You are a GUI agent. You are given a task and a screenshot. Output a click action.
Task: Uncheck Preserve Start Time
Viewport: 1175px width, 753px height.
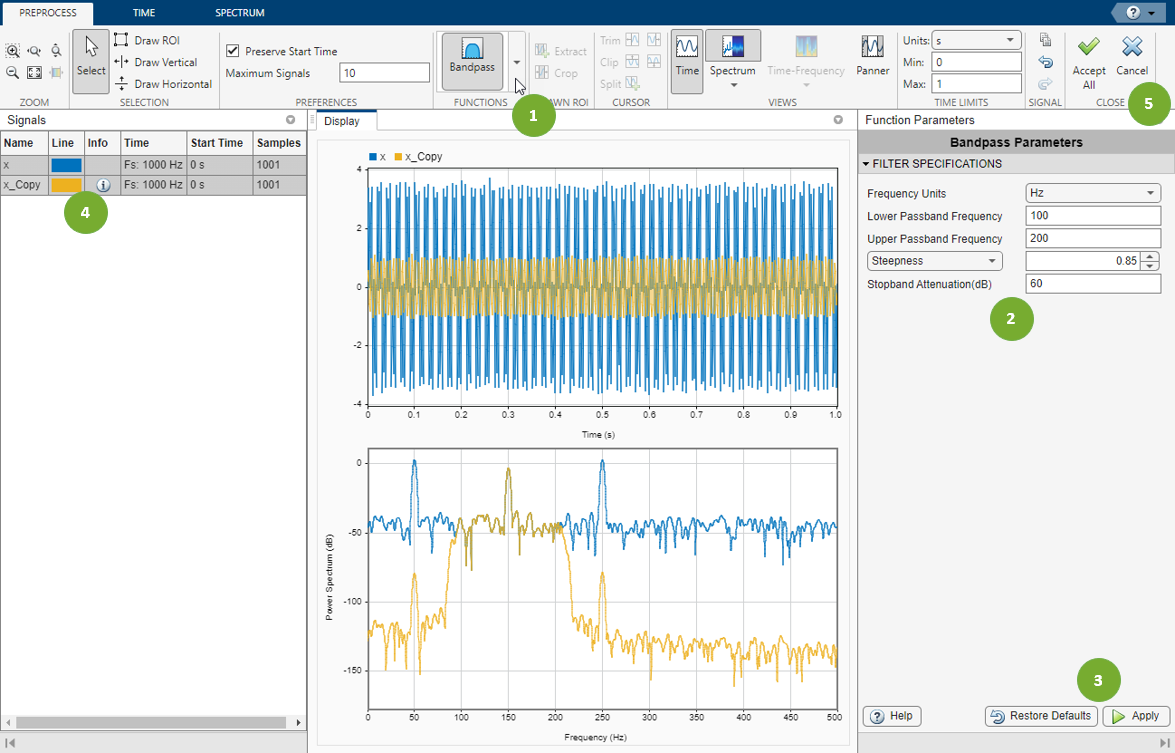232,50
